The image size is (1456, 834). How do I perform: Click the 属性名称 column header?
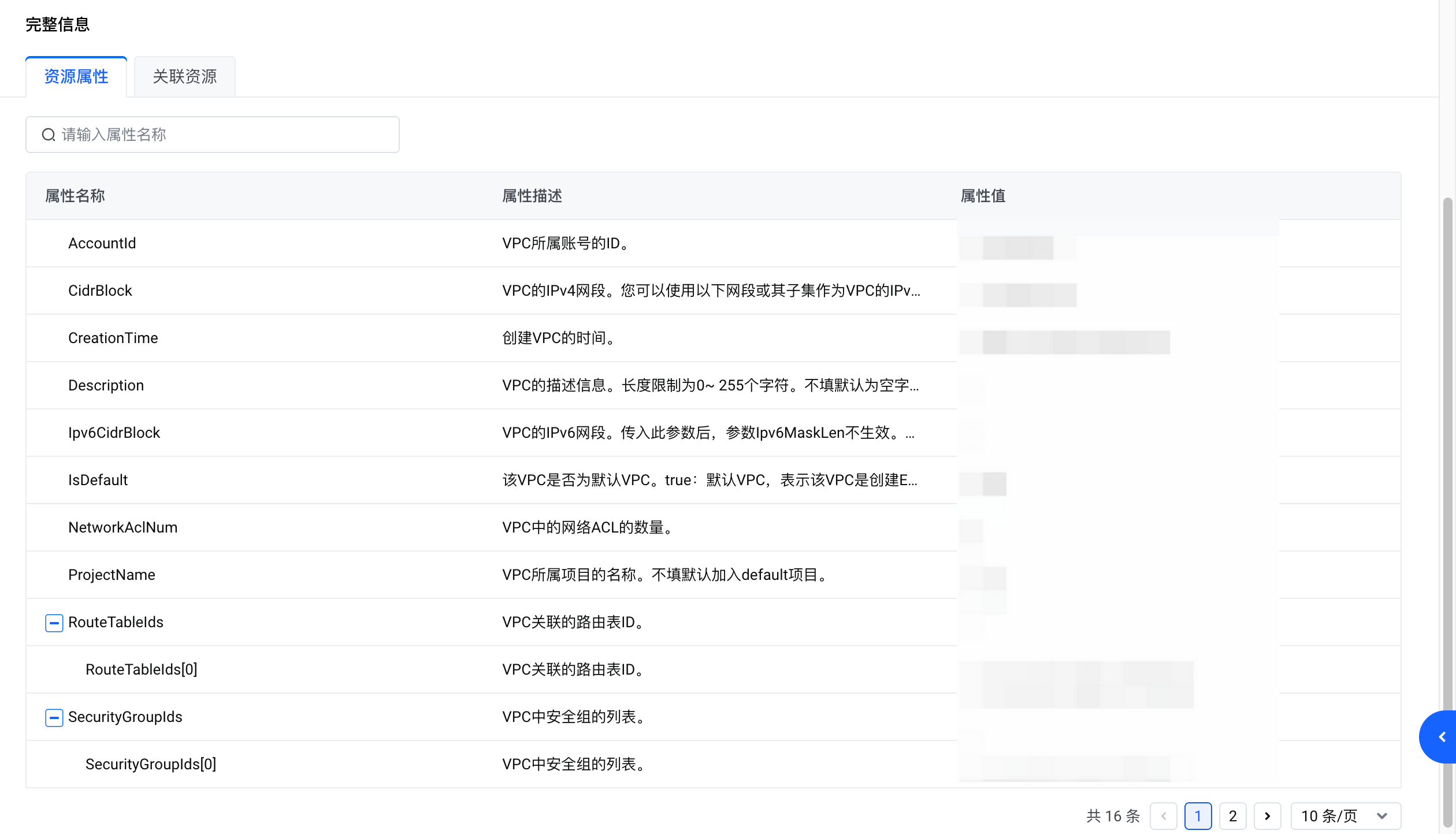[x=75, y=196]
